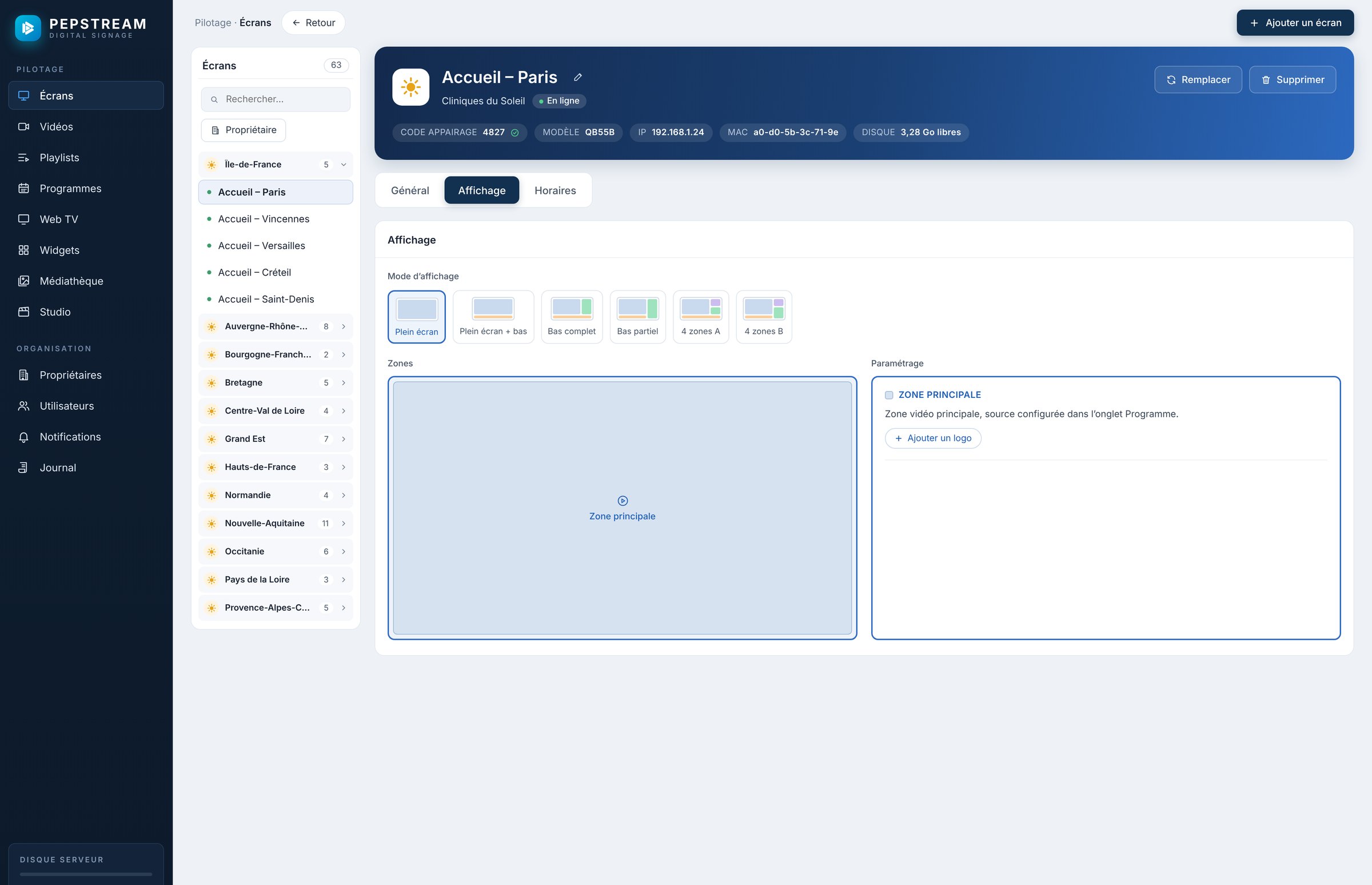Click the Supprimer button
This screenshot has width=1372, height=885.
click(1292, 79)
